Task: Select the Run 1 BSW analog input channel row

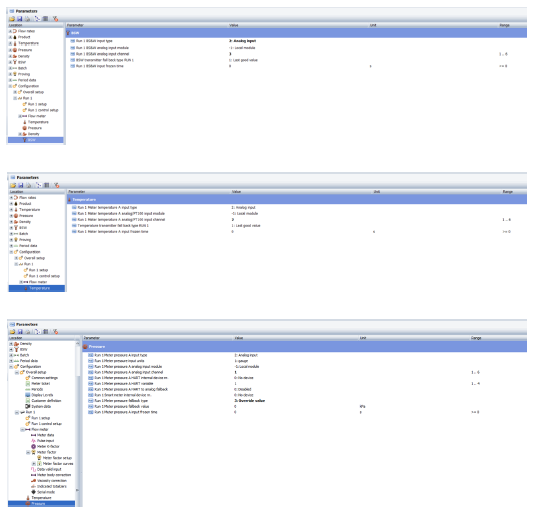Action: click(296, 54)
